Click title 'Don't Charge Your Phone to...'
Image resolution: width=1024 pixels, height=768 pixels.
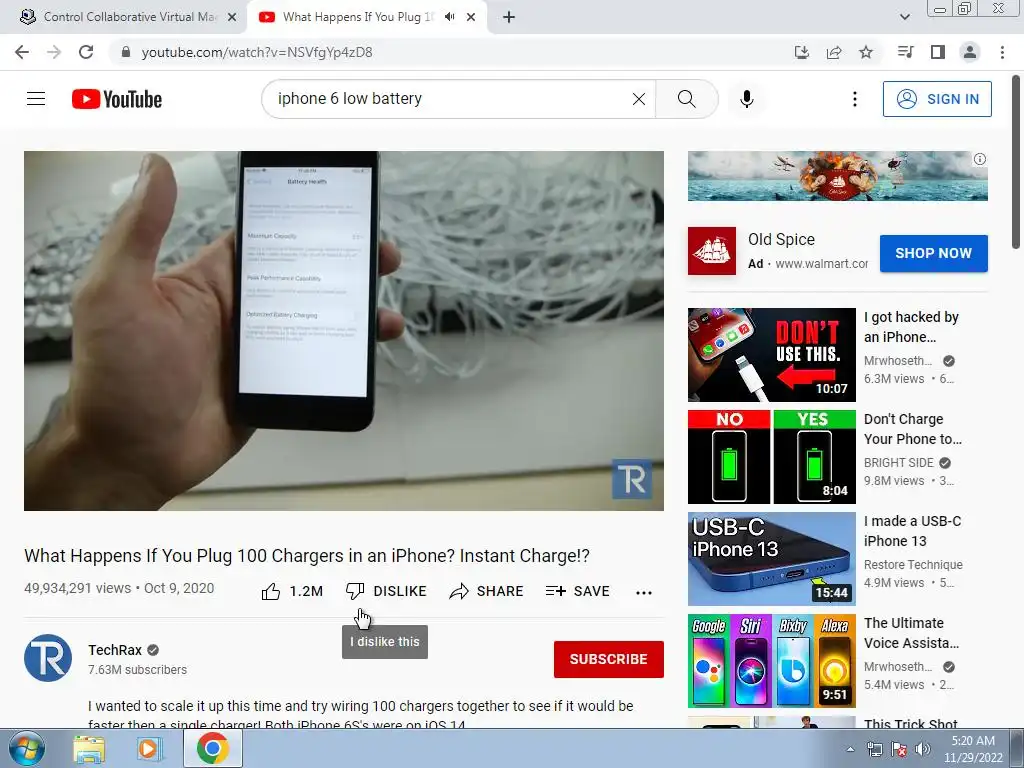912,429
